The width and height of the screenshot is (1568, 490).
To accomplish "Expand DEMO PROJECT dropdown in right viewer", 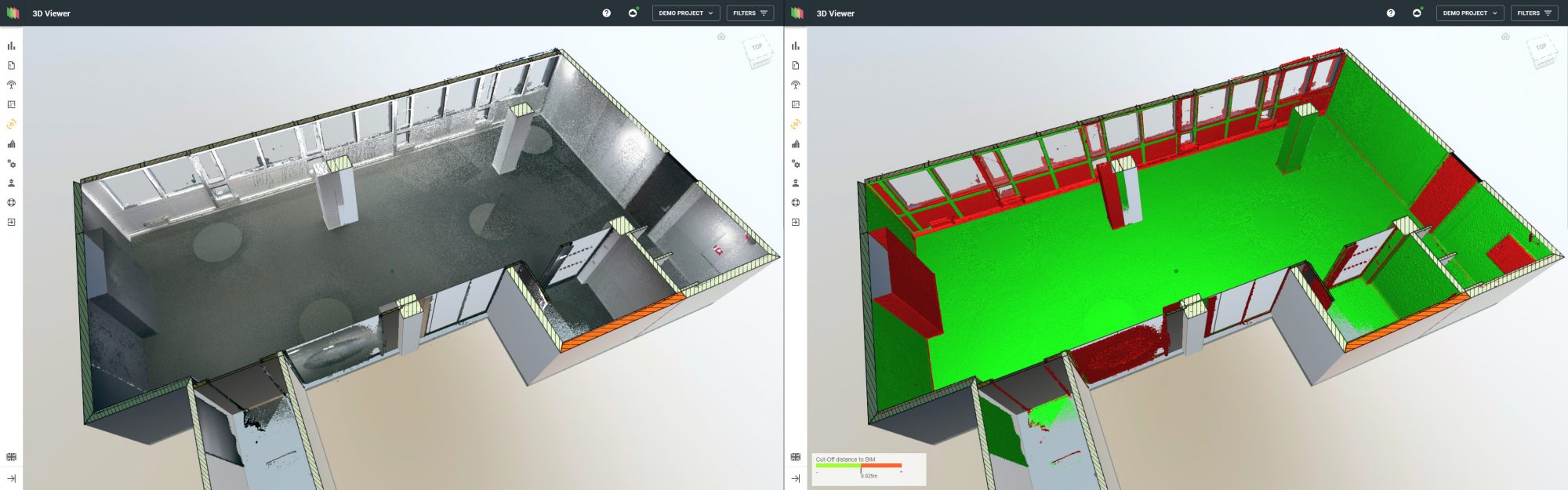I will 1469,13.
